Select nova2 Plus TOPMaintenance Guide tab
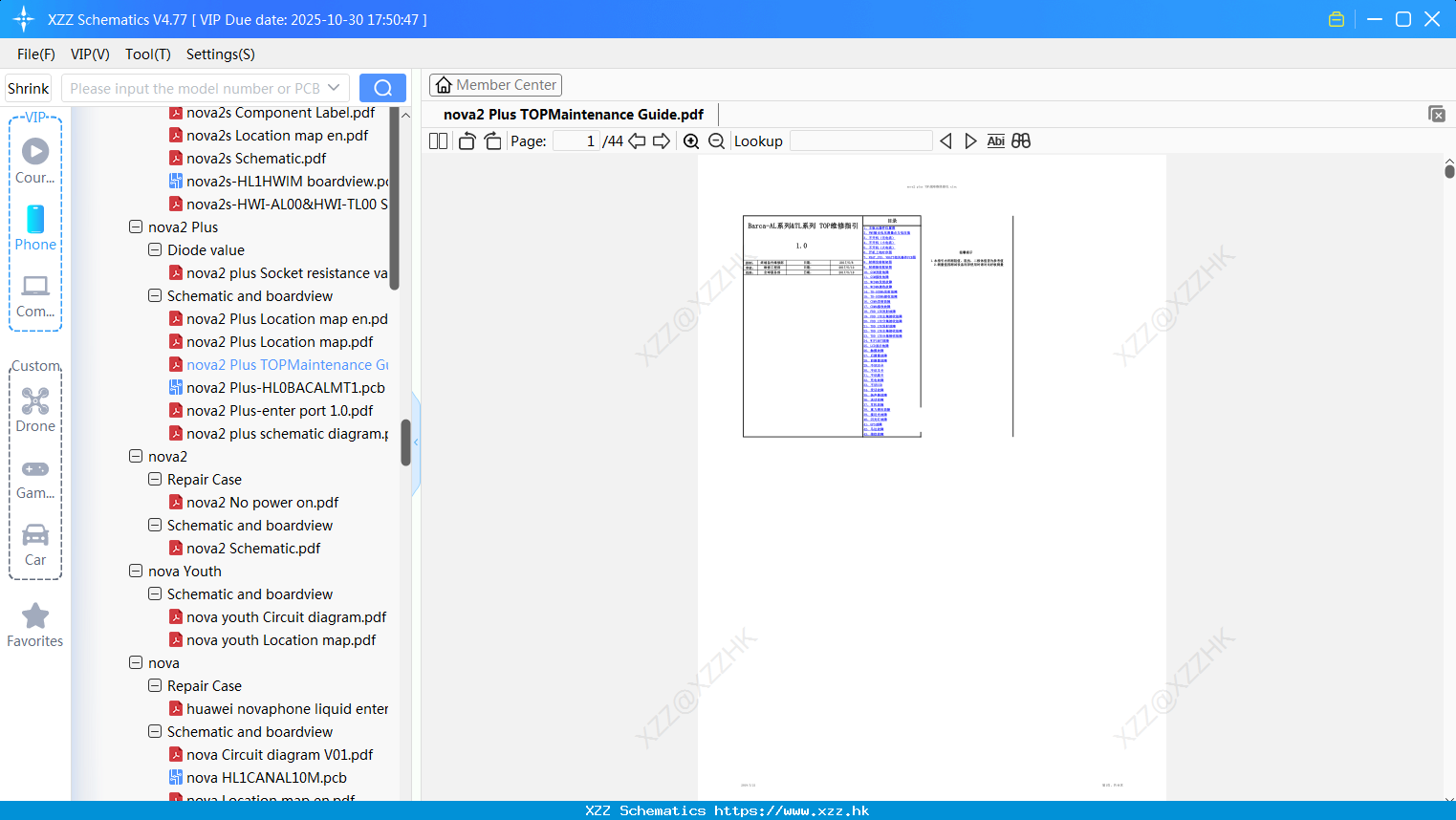The height and width of the screenshot is (820, 1456). (x=574, y=115)
